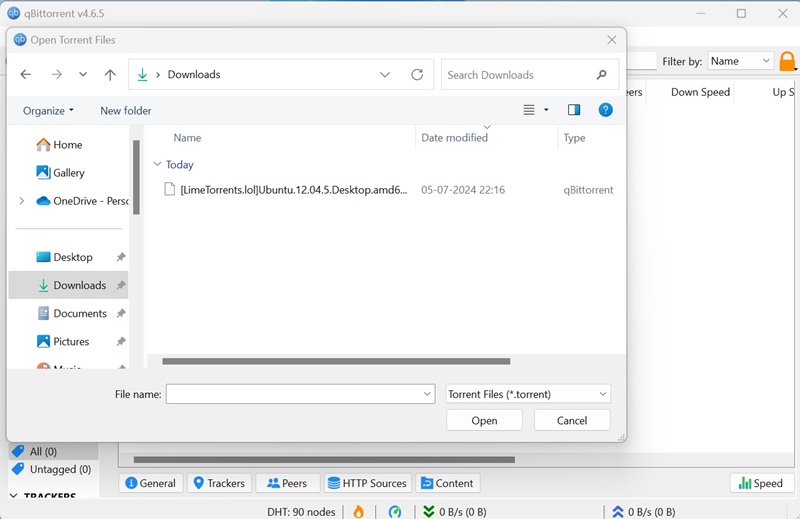800x519 pixels.
Task: Go back with the left arrow button
Action: [x=26, y=75]
